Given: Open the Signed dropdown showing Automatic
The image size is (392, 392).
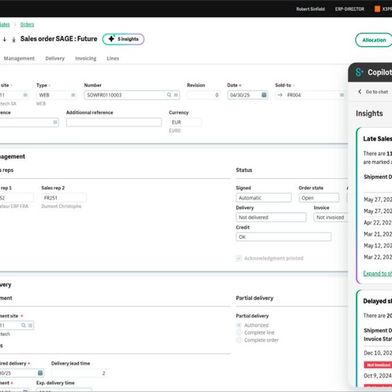Looking at the screenshot, I should click(263, 198).
